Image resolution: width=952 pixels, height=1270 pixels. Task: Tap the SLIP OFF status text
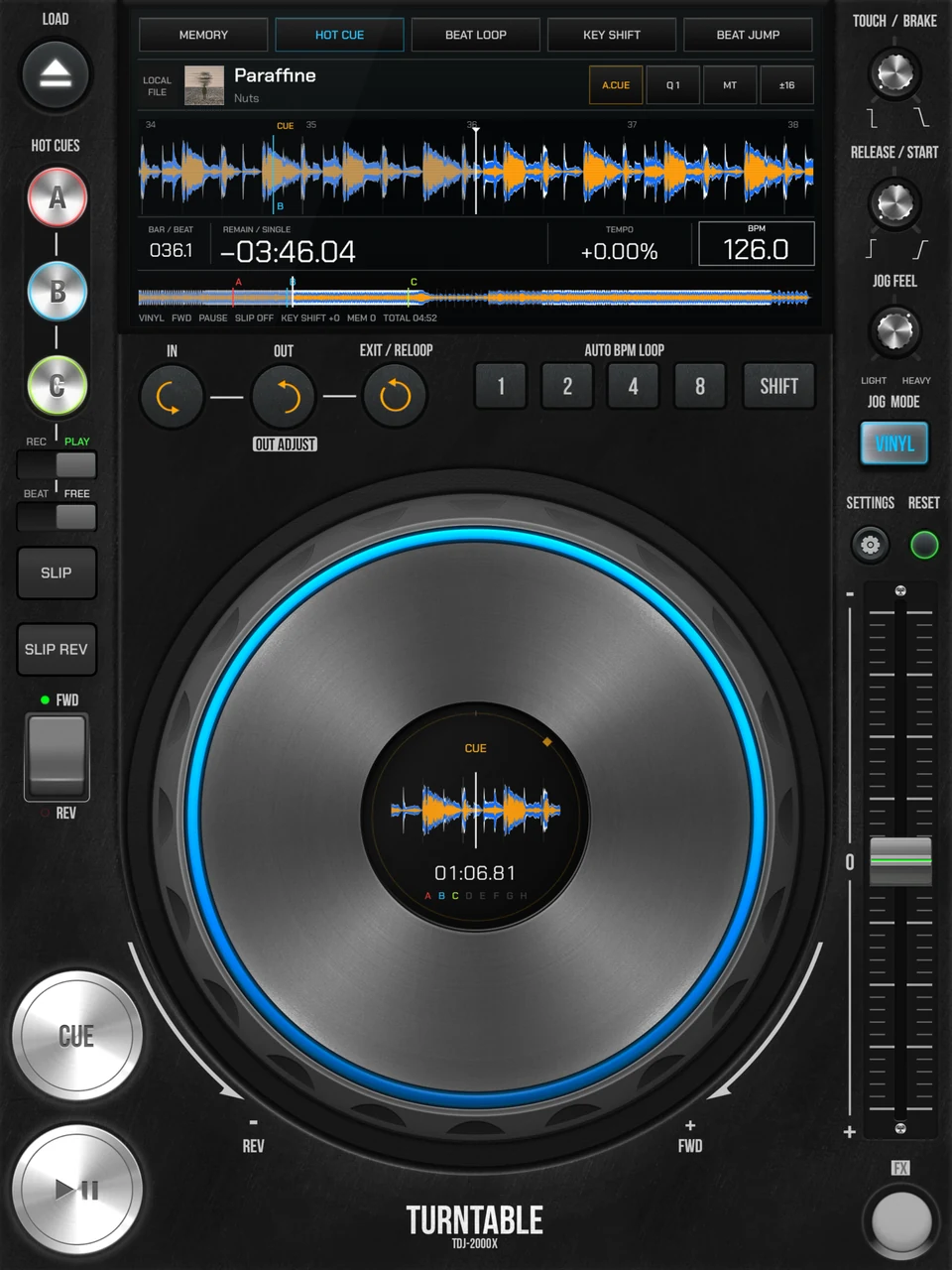[254, 318]
